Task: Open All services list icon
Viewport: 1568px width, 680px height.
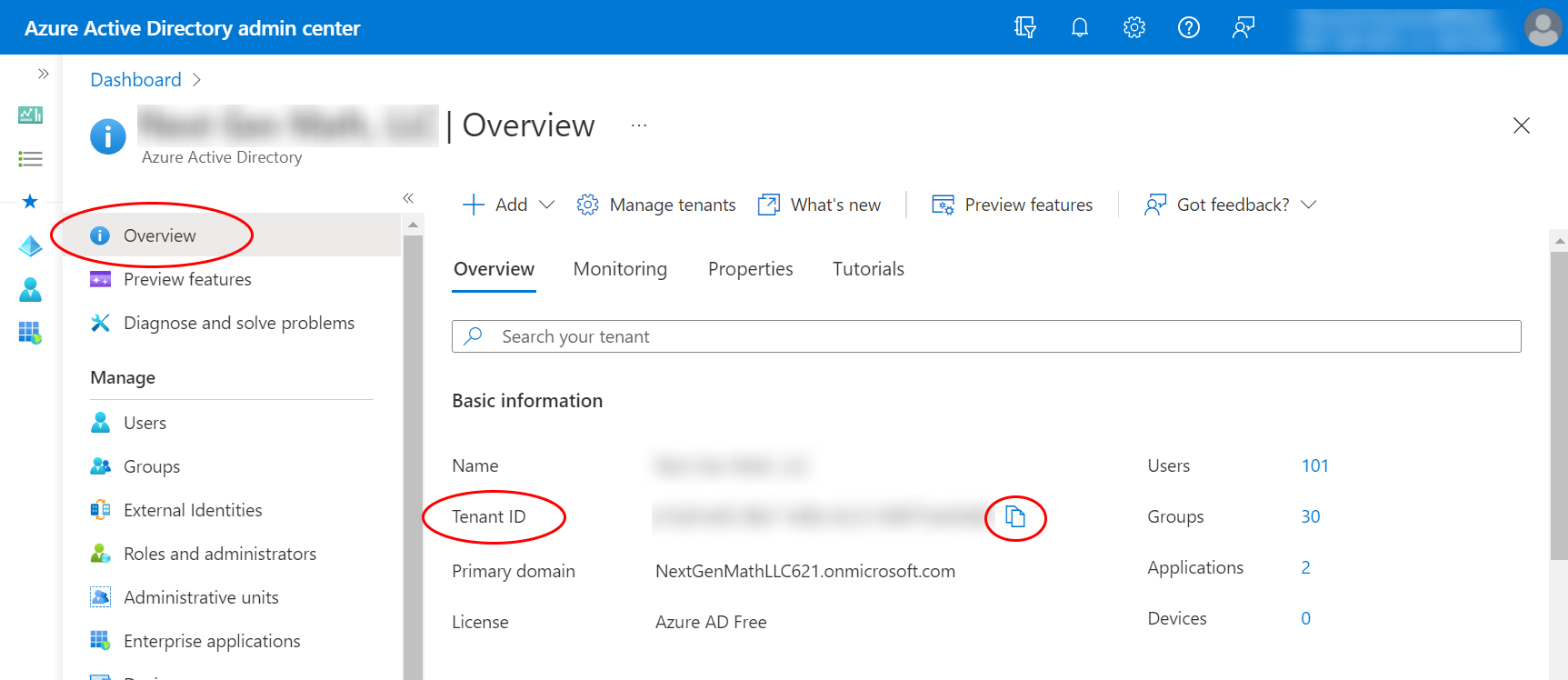Action: point(30,159)
